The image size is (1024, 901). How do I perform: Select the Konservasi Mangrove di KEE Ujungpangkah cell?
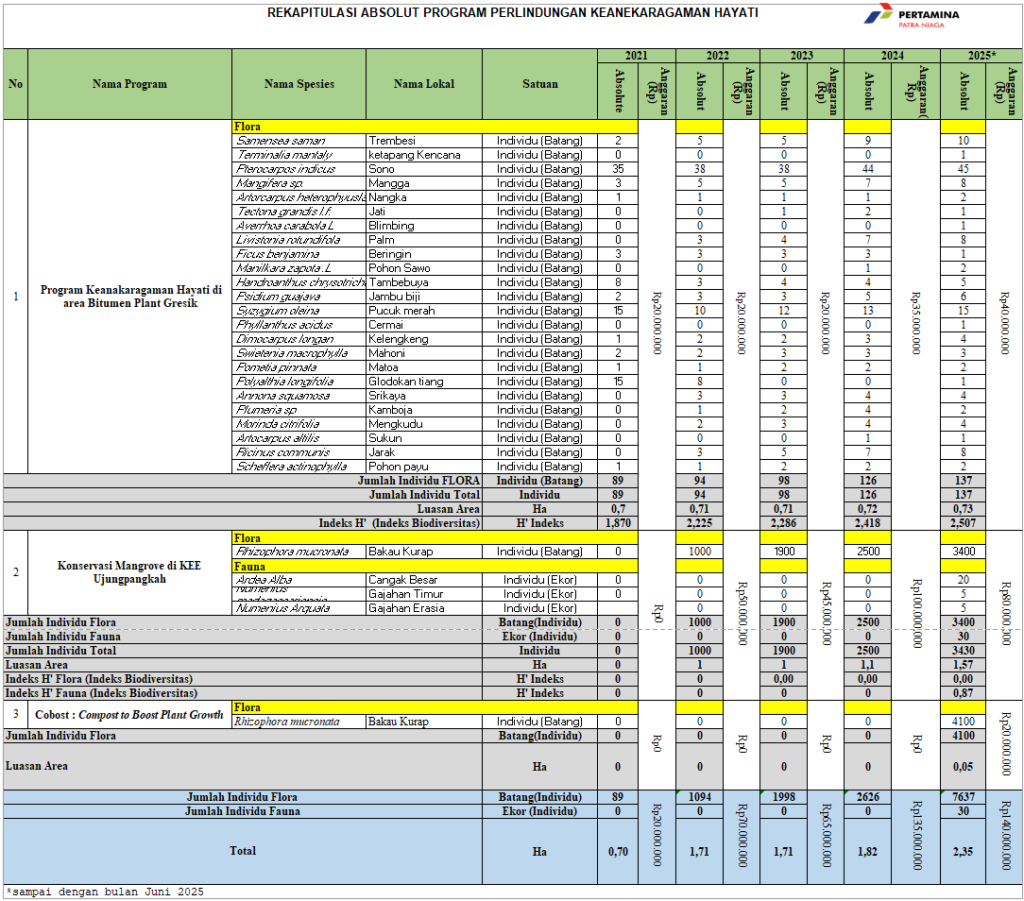pos(130,572)
